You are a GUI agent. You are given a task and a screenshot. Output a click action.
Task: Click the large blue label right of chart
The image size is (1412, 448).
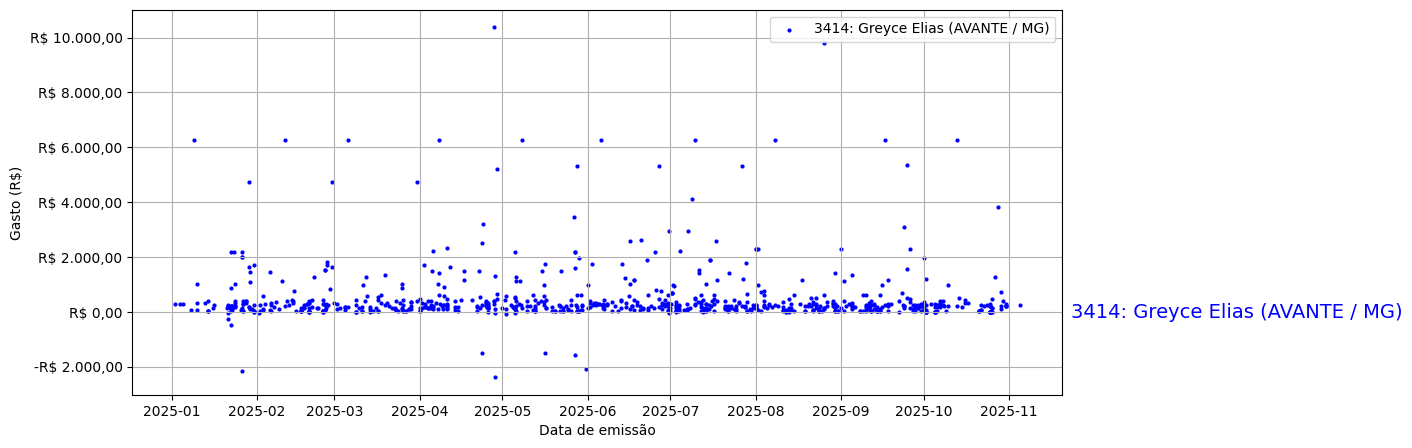coord(1236,312)
